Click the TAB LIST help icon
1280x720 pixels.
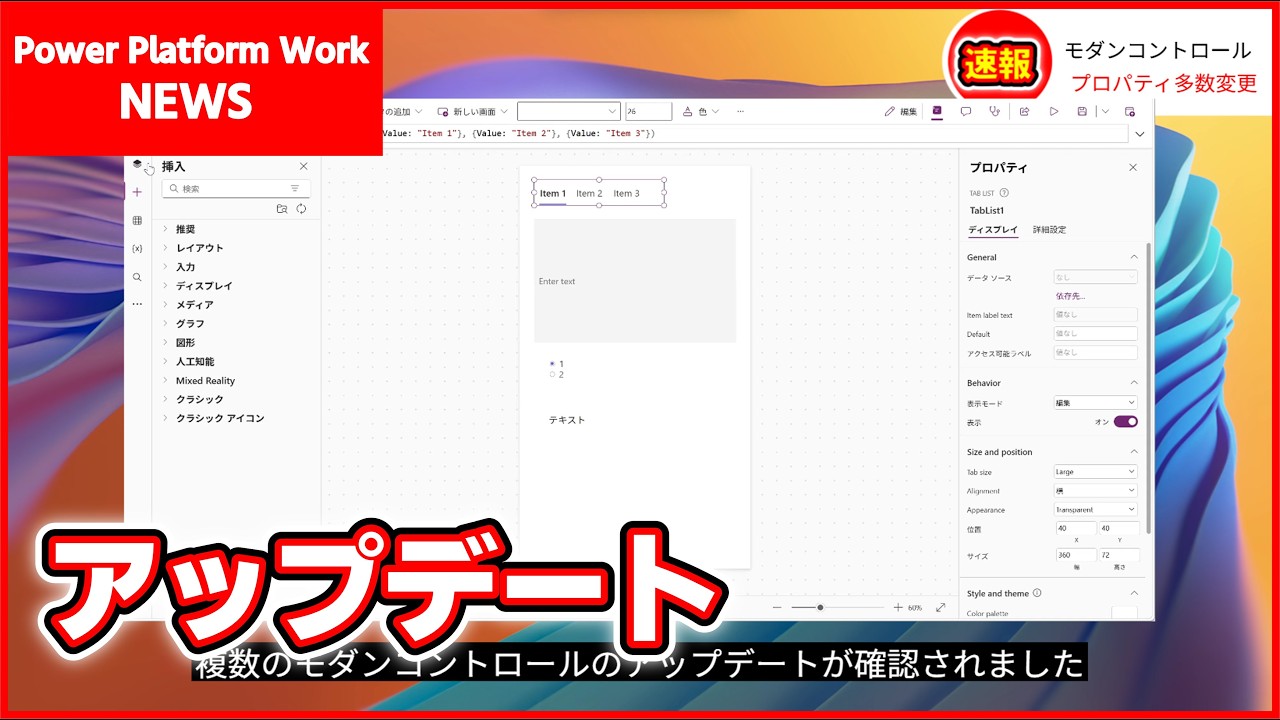point(1004,193)
